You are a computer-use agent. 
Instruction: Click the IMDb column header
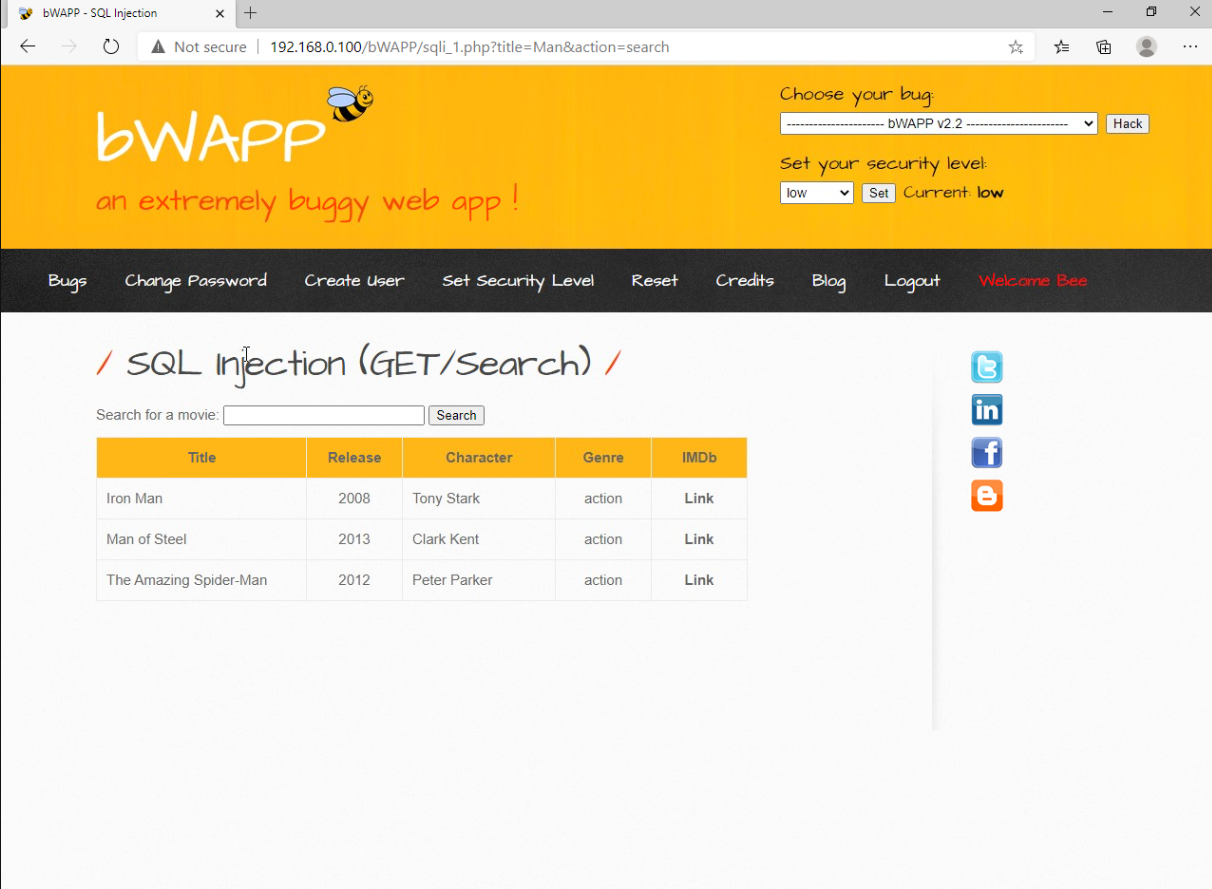point(699,457)
